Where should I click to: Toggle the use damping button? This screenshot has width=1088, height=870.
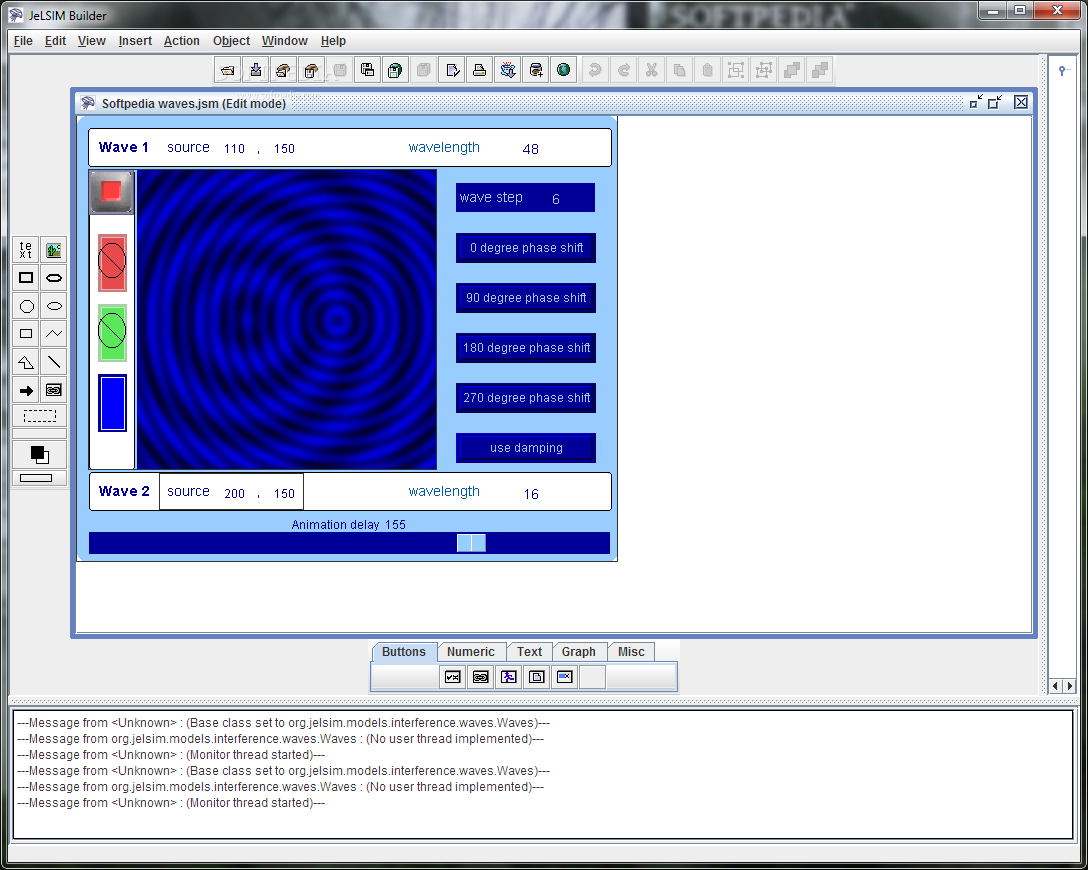click(526, 447)
